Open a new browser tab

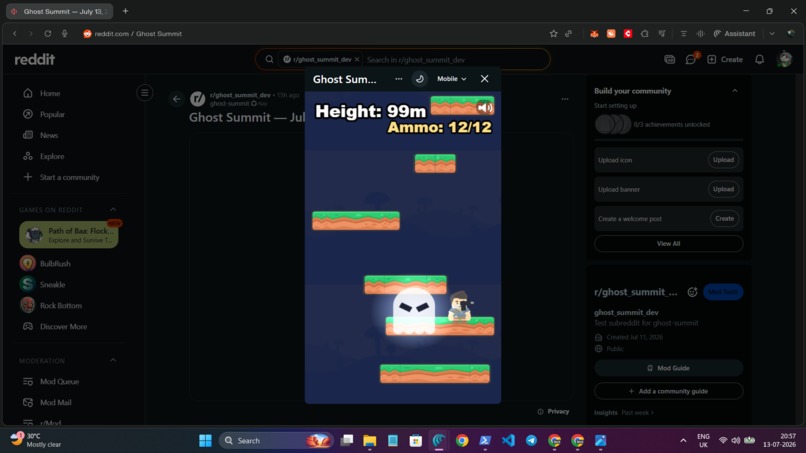[125, 11]
